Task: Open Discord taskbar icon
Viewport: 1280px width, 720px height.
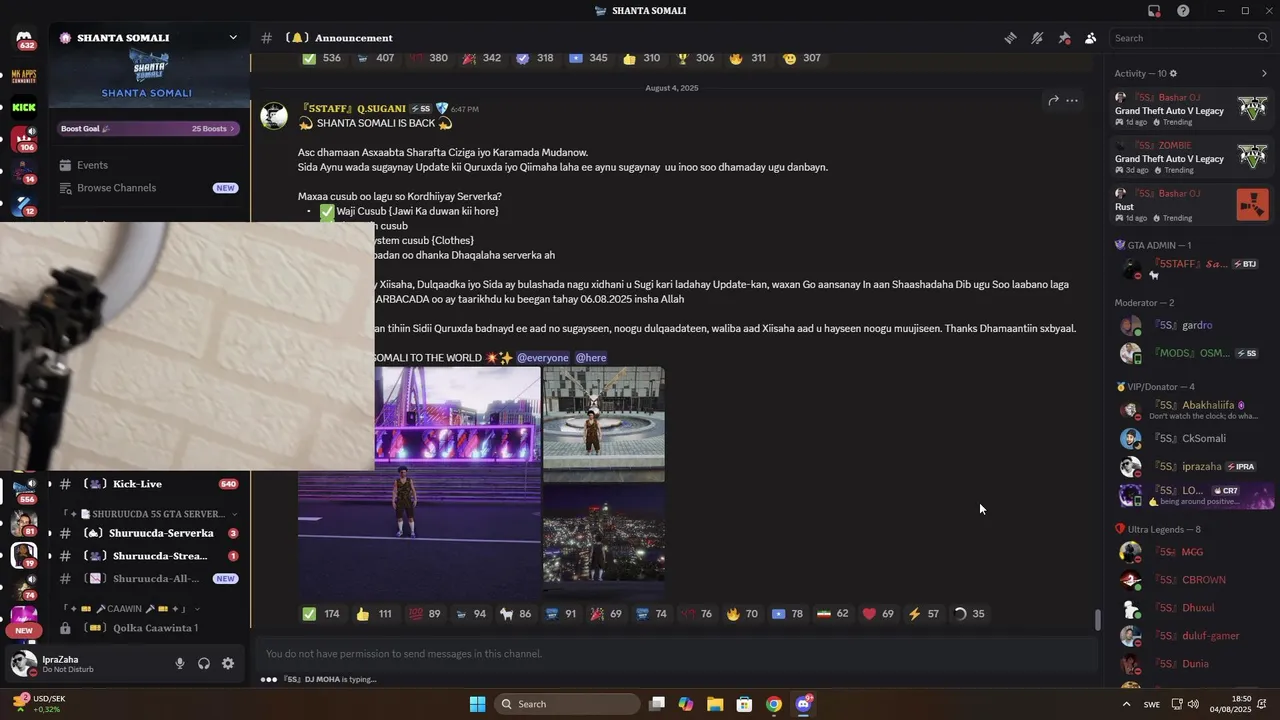Action: coord(803,704)
